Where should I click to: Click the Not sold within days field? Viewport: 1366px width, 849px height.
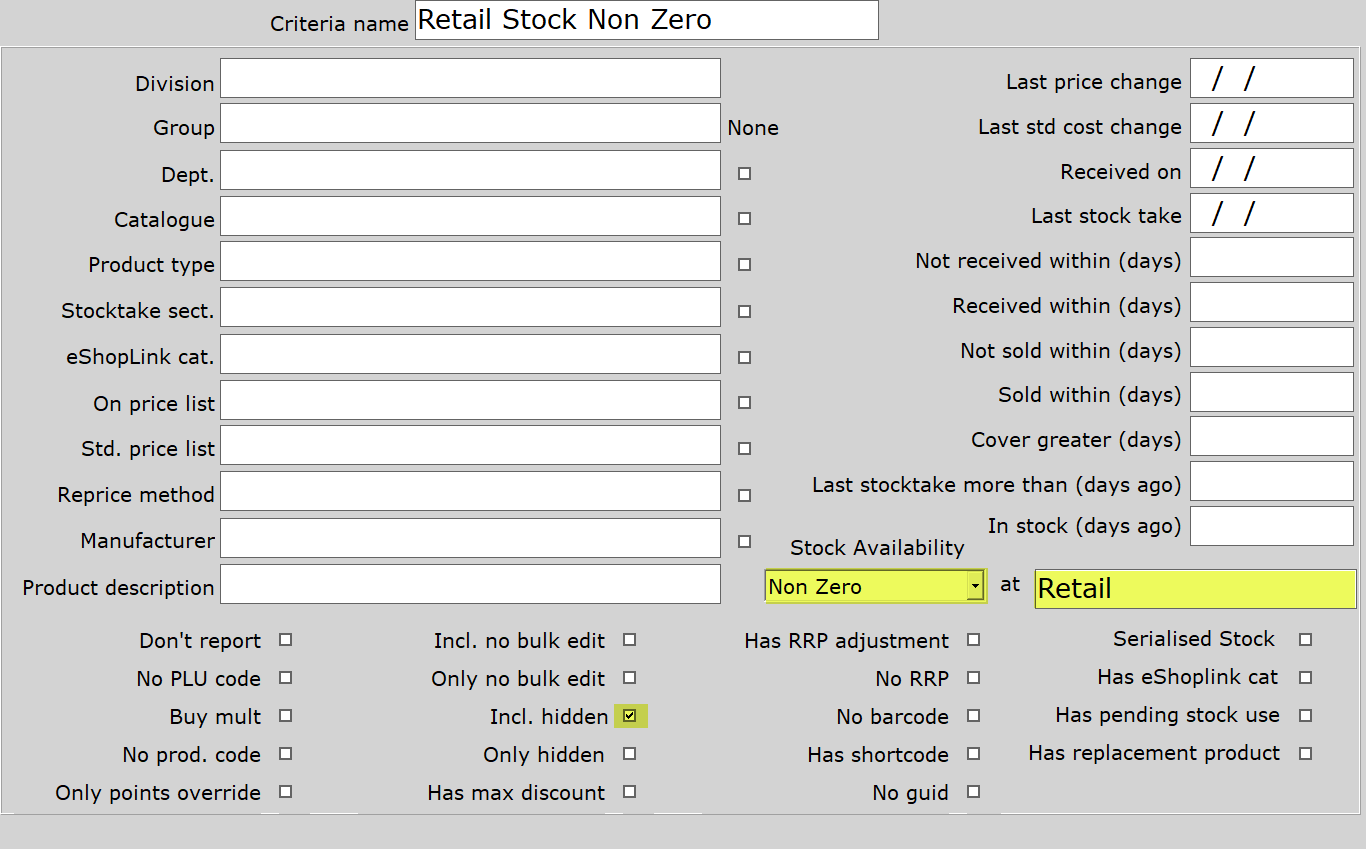(x=1271, y=347)
